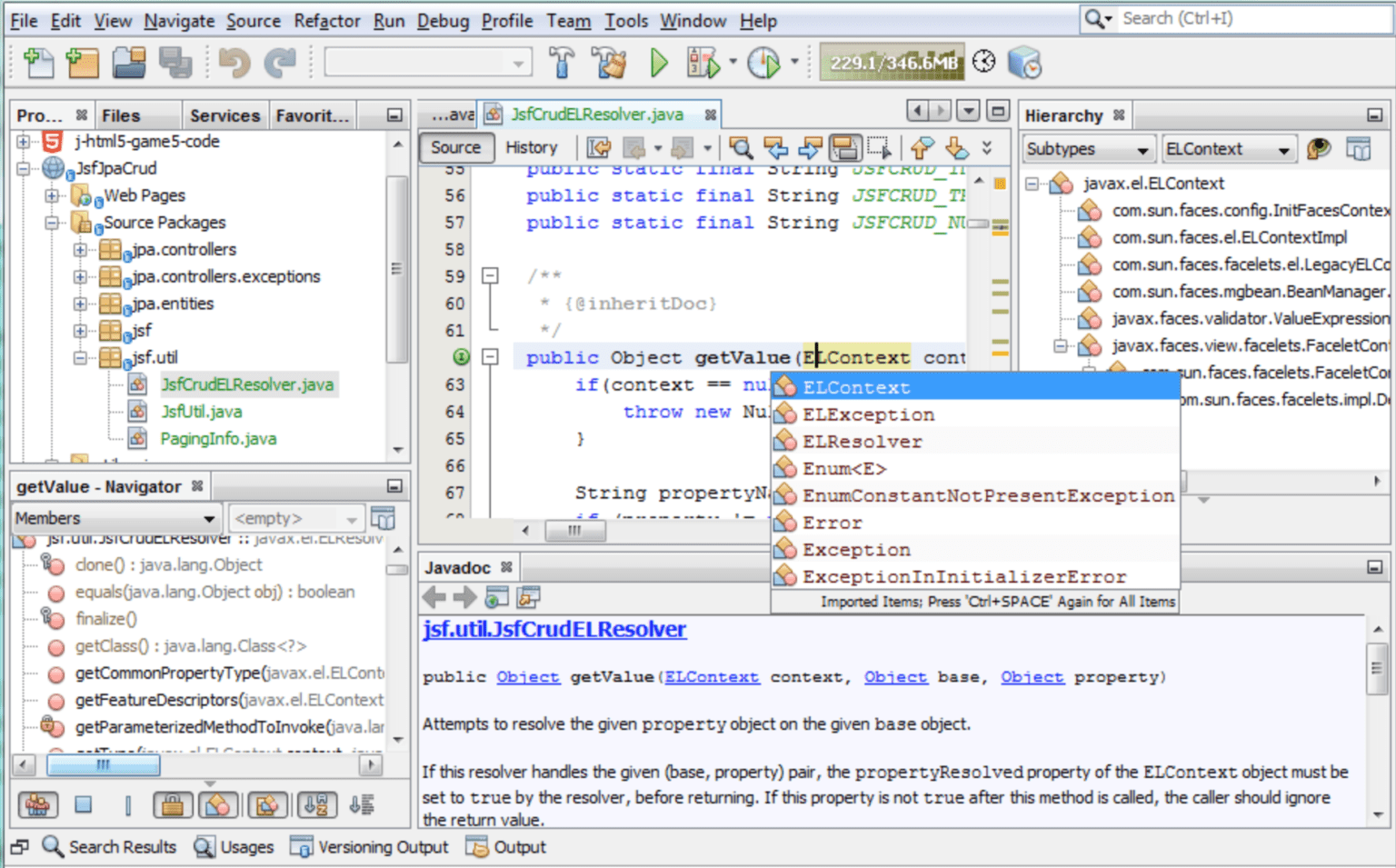Viewport: 1396px width, 868px height.
Task: Toggle highlight search occurrences
Action: (845, 147)
